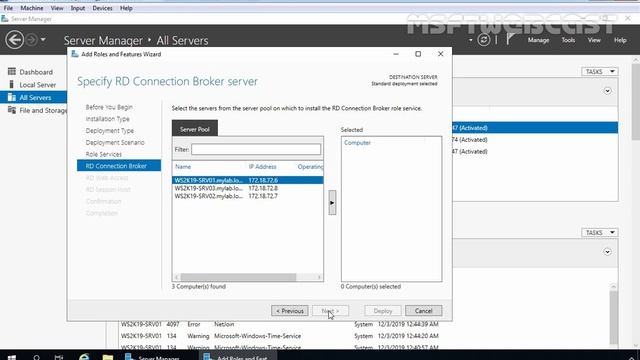
Task: Collapse the events panel with lower chevron
Action: (x=607, y=251)
